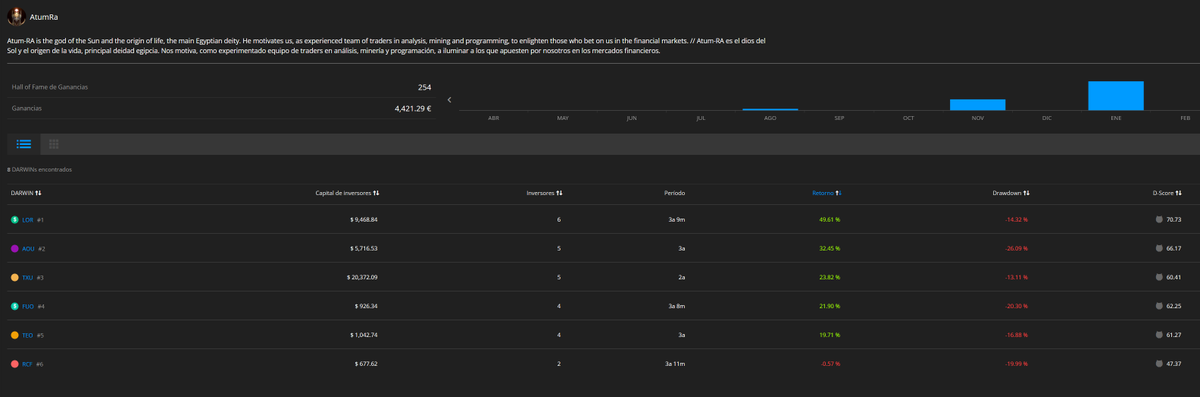Click LOR darwin green dollar icon
1200x397 pixels.
[x=15, y=219]
